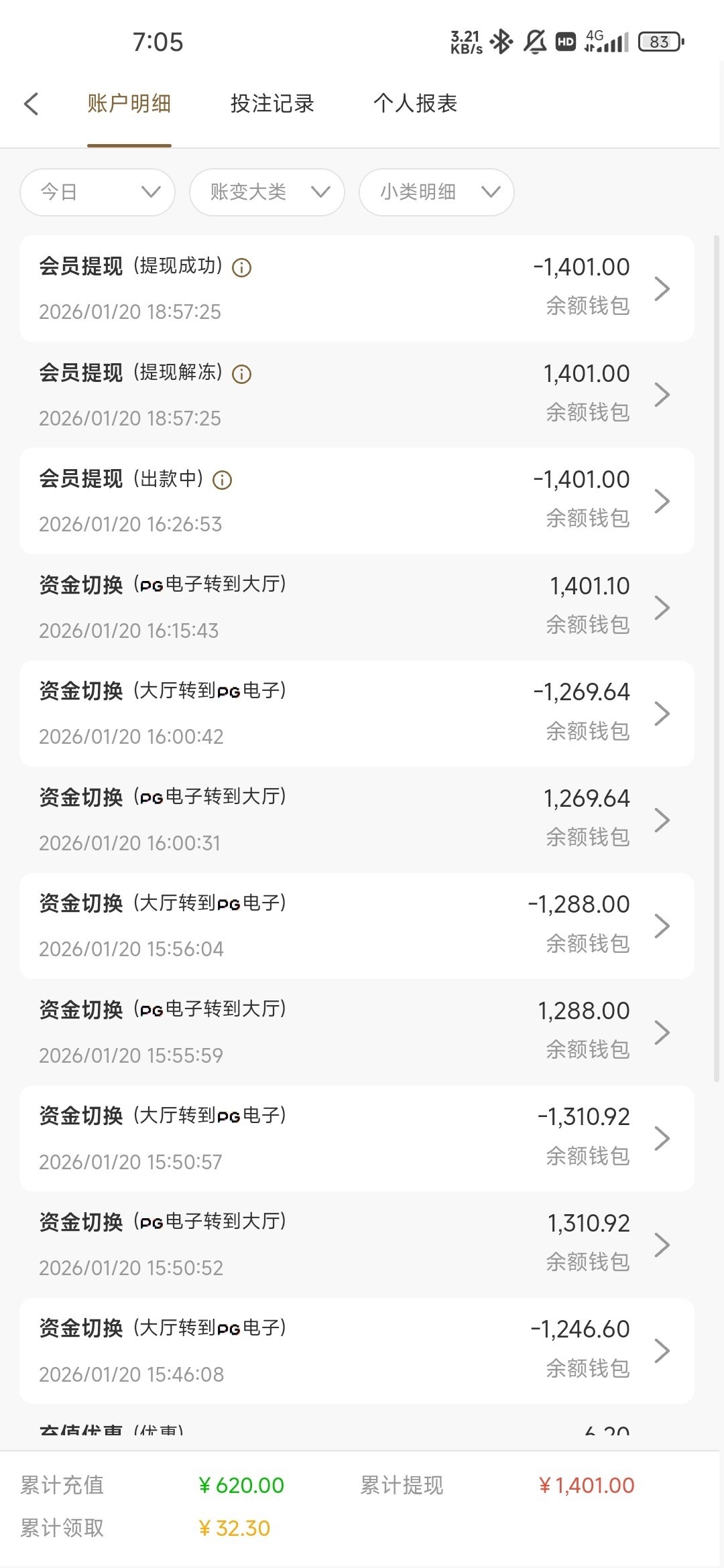724x1568 pixels.
Task: Tap the muted bell status icon
Action: [534, 42]
